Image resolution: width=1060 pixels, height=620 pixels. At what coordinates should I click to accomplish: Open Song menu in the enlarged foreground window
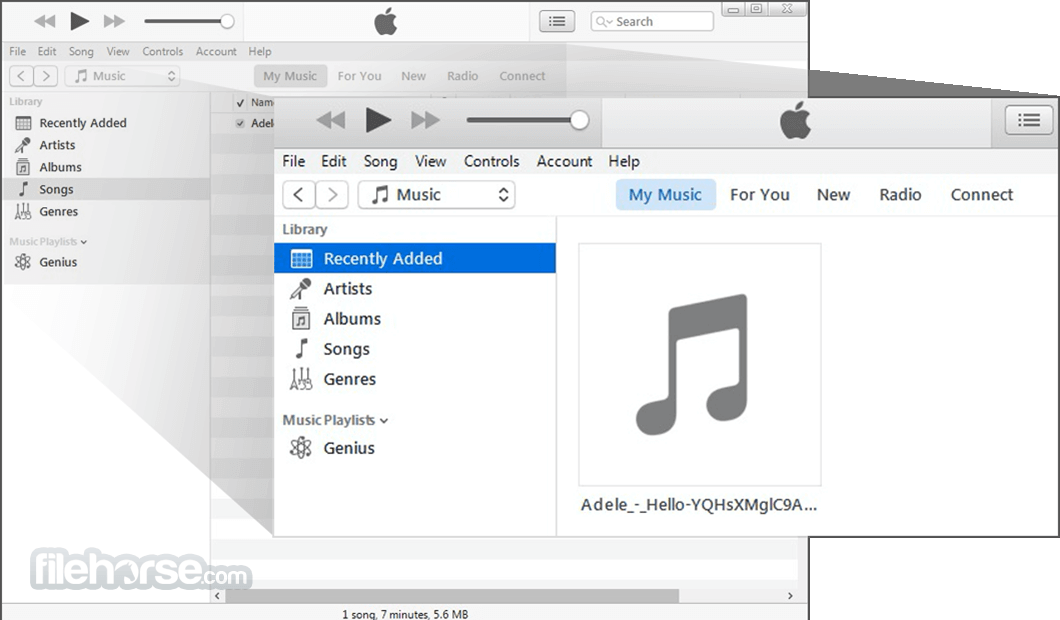(x=380, y=161)
